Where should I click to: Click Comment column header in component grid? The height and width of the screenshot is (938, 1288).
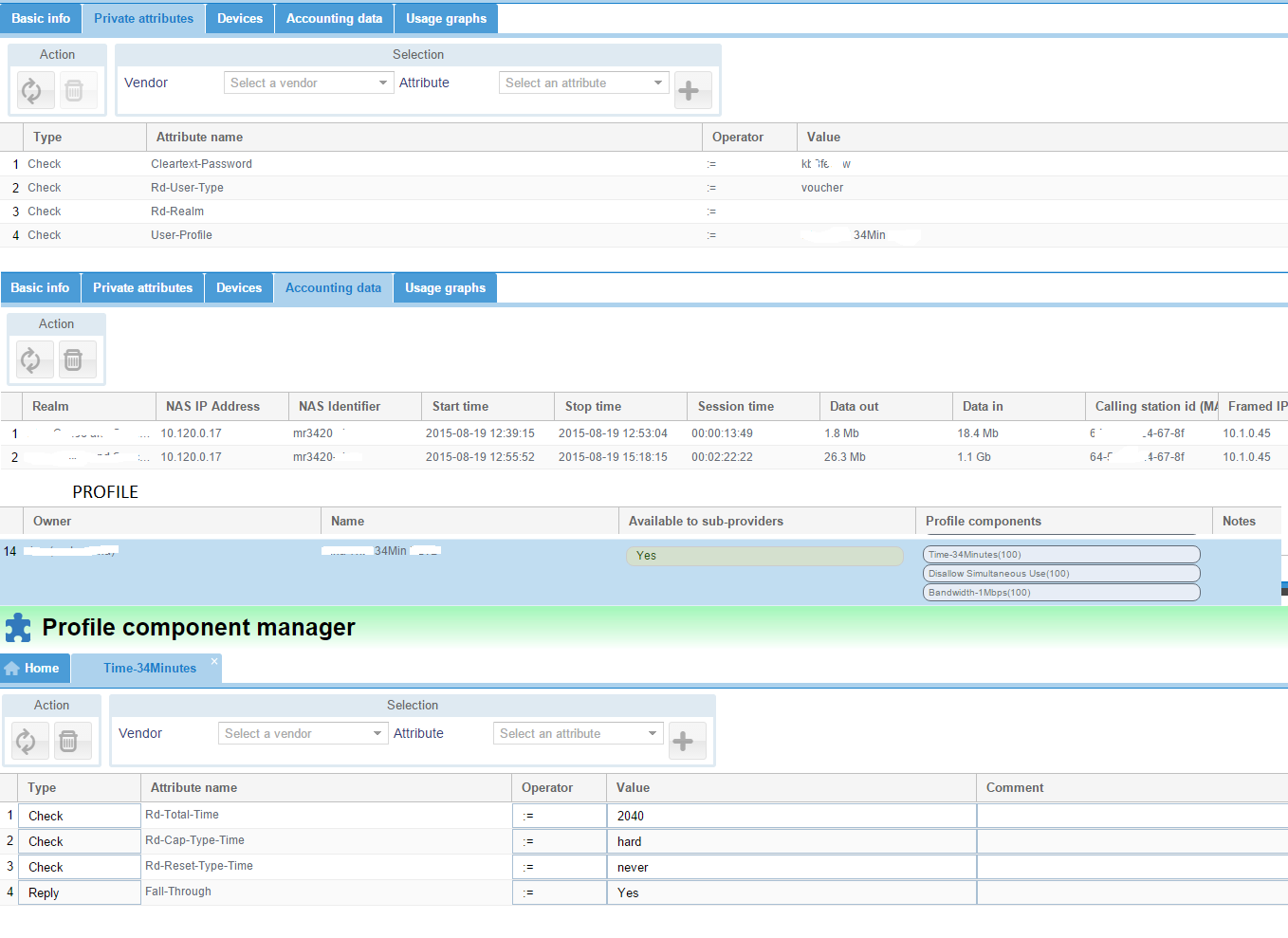(x=1132, y=788)
